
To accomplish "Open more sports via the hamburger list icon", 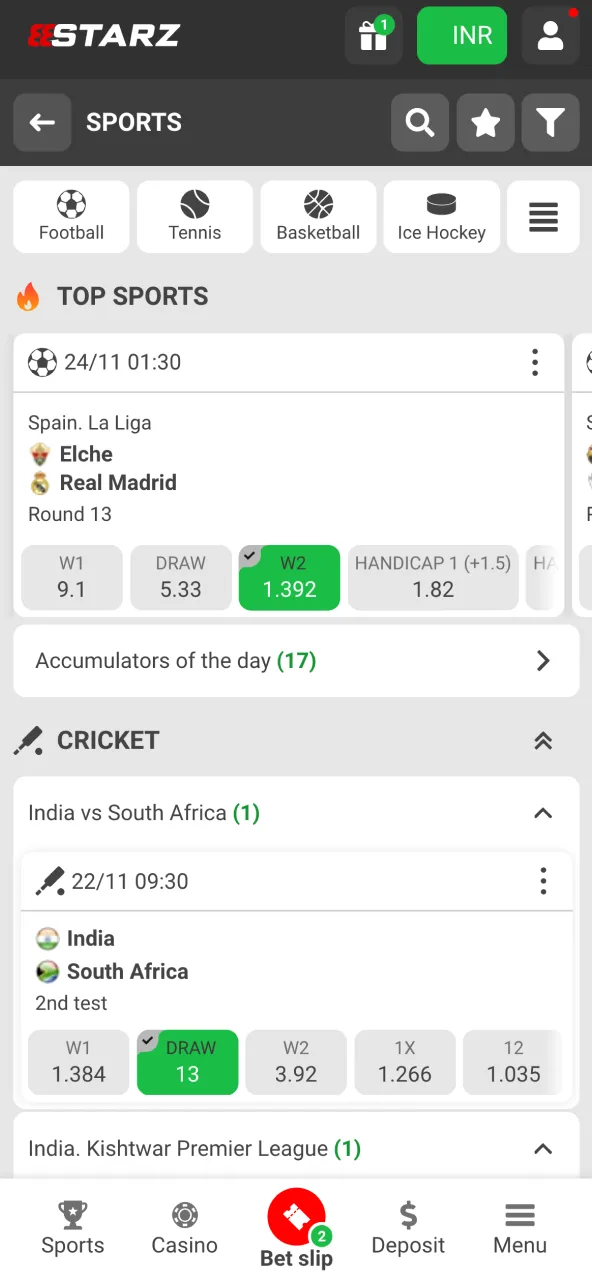I will (543, 216).
